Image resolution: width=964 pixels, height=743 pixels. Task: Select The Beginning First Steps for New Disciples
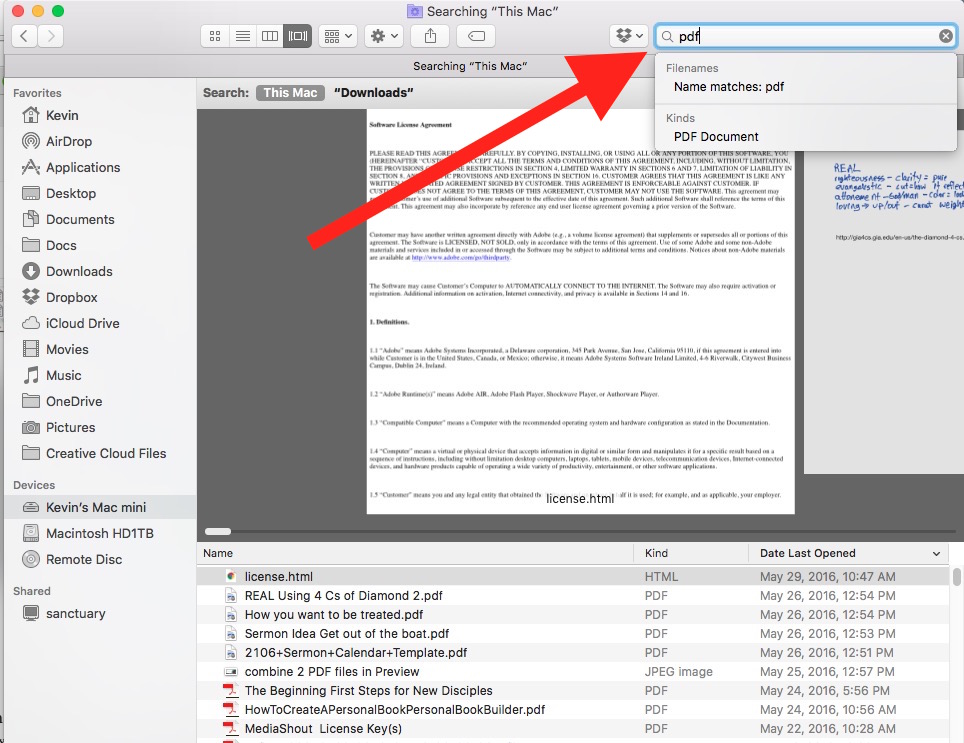pos(573,691)
